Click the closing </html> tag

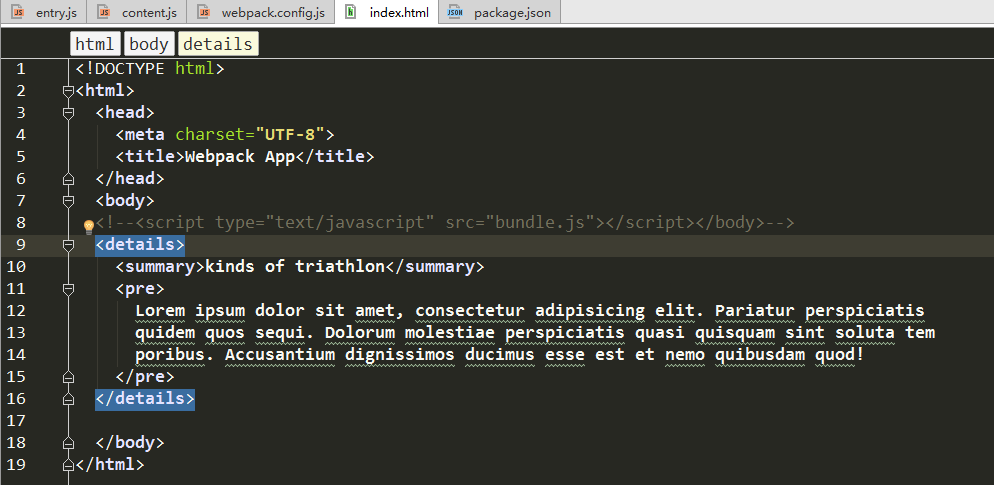pos(110,465)
